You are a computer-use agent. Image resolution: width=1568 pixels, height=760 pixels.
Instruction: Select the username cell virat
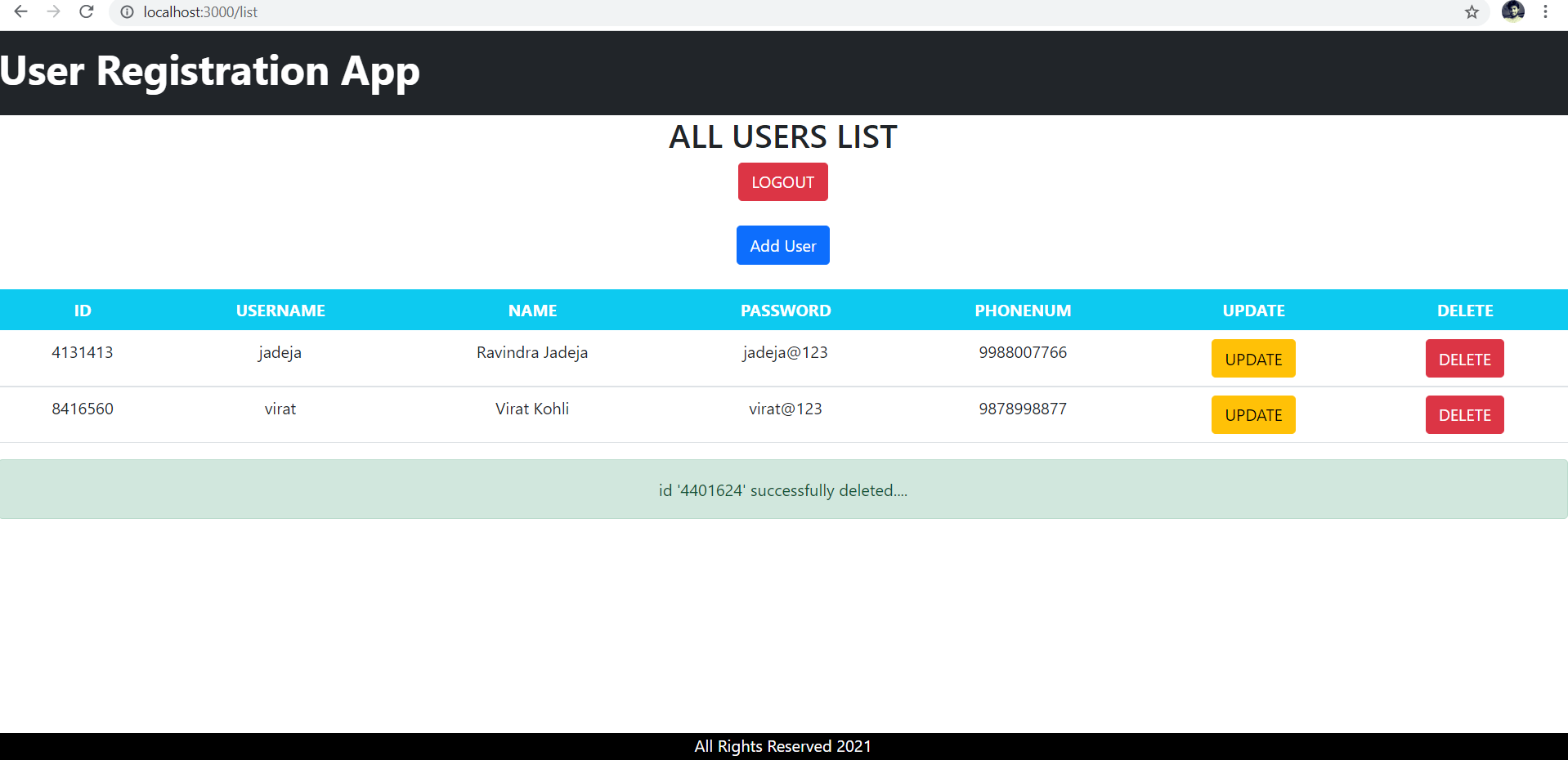[x=280, y=409]
